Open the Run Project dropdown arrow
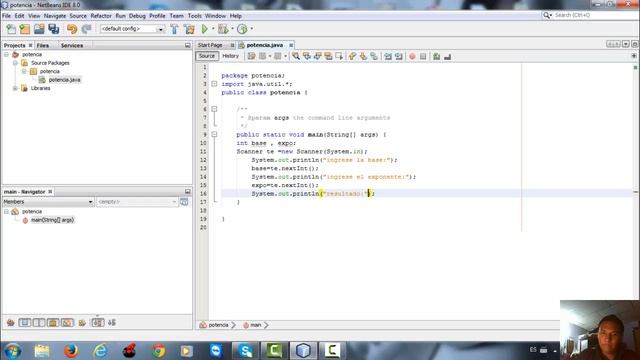640x360 pixels. pos(213,29)
